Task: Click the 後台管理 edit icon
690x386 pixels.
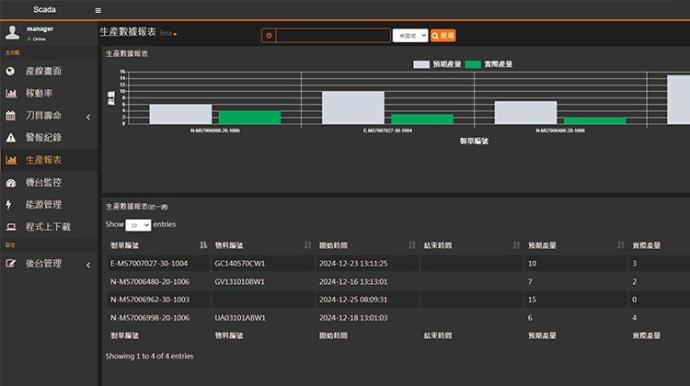Action: pos(11,264)
